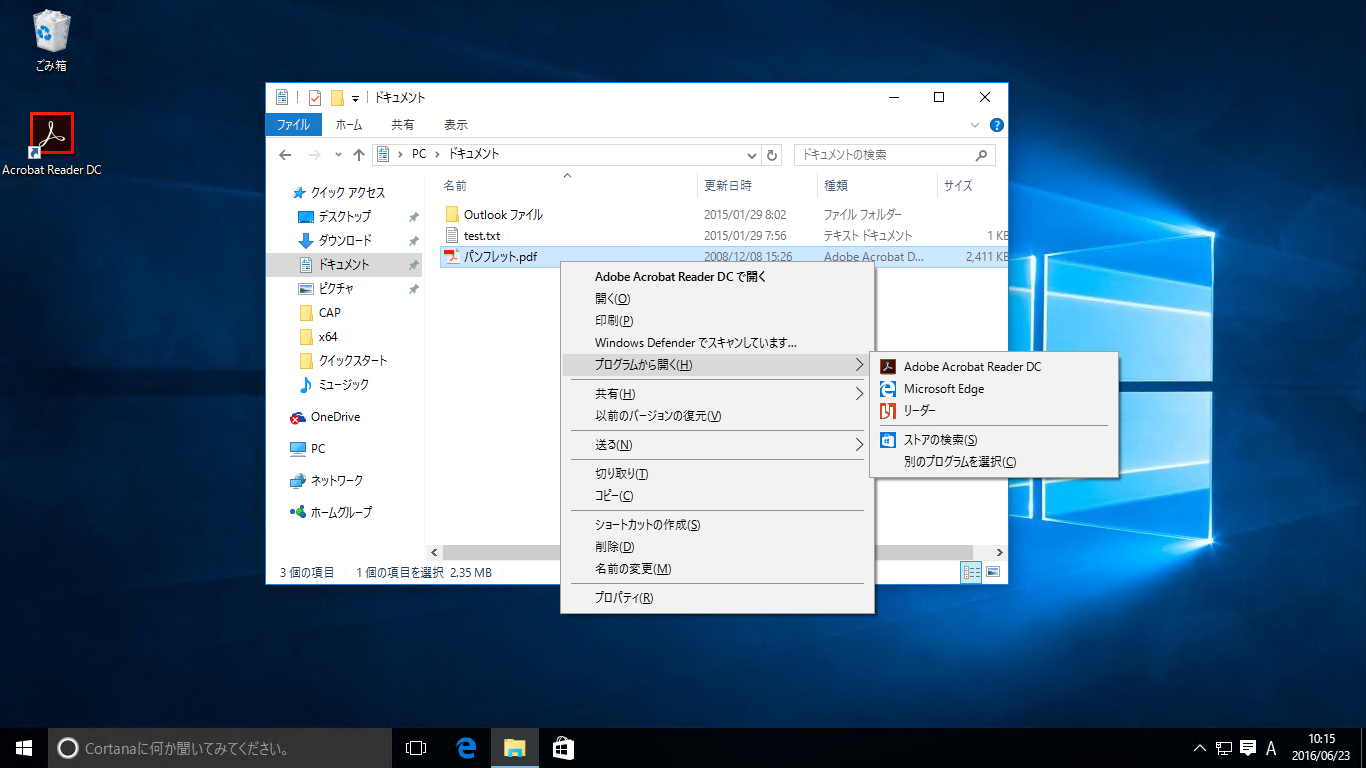This screenshot has height=768, width=1366.
Task: Switch to the 表示 ribbon tab
Action: pyautogui.click(x=456, y=125)
